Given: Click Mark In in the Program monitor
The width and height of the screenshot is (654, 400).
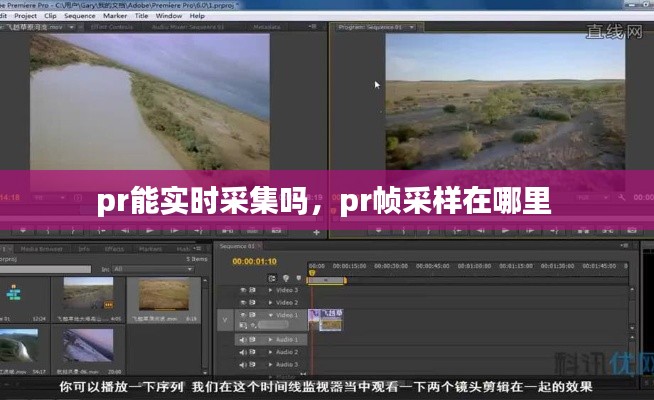Looking at the screenshot, I should coord(403,230).
